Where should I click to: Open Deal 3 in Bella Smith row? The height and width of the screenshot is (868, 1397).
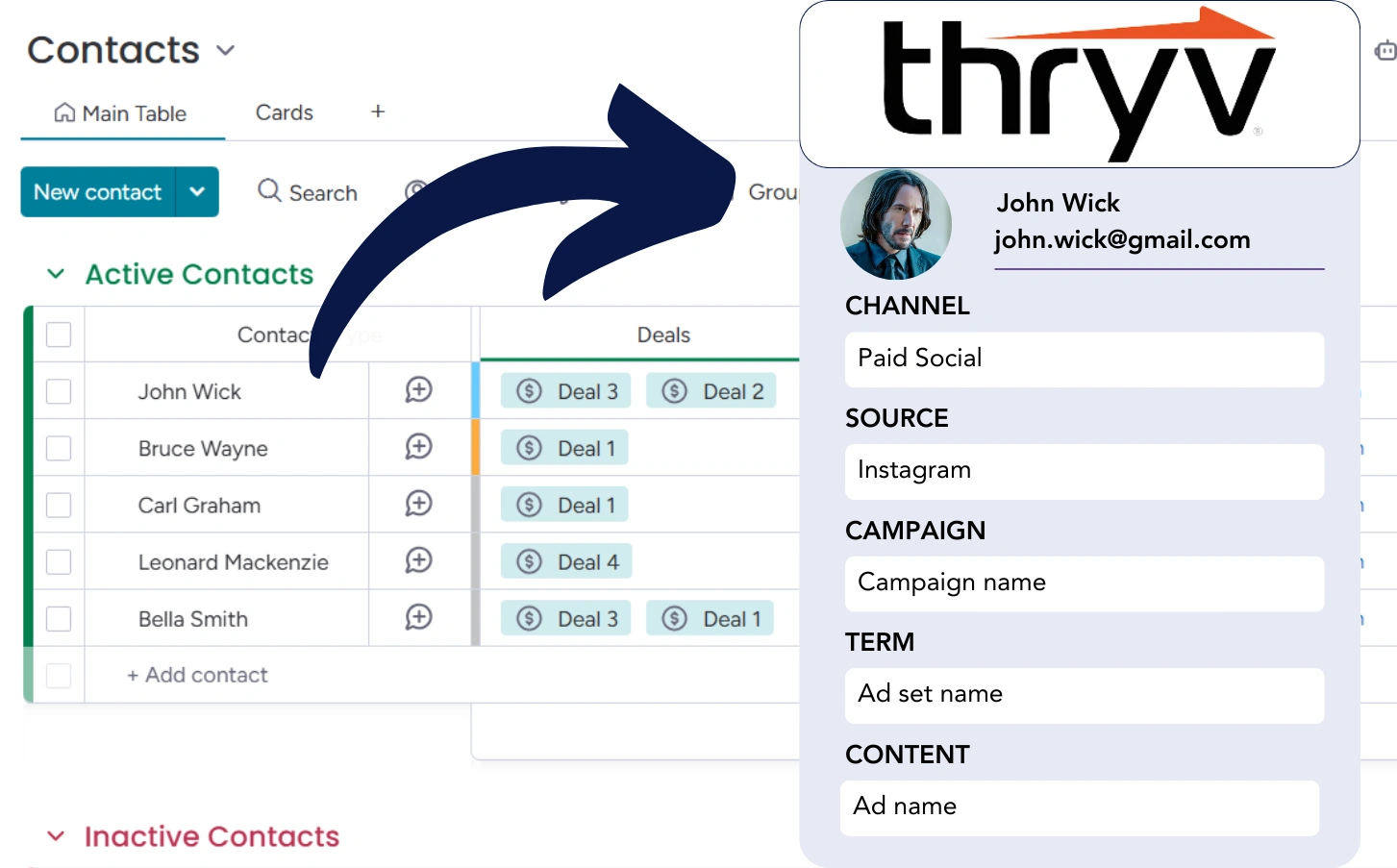tap(566, 618)
